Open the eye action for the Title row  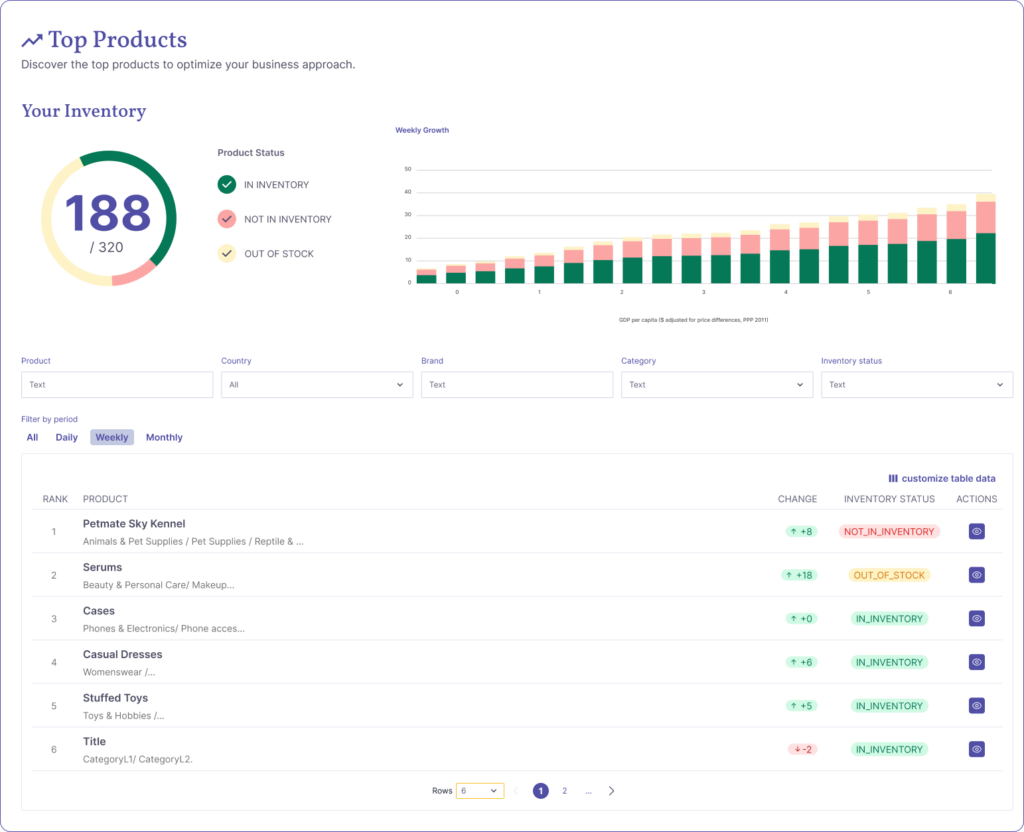coord(976,750)
